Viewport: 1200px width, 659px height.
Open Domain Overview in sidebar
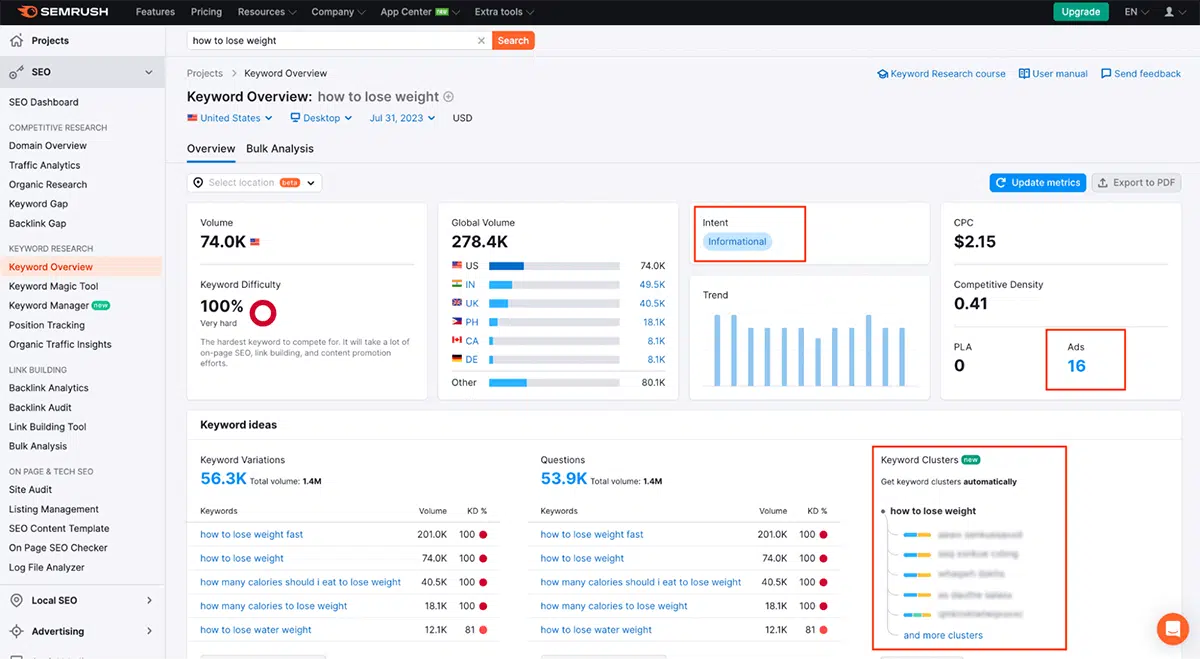tap(48, 146)
